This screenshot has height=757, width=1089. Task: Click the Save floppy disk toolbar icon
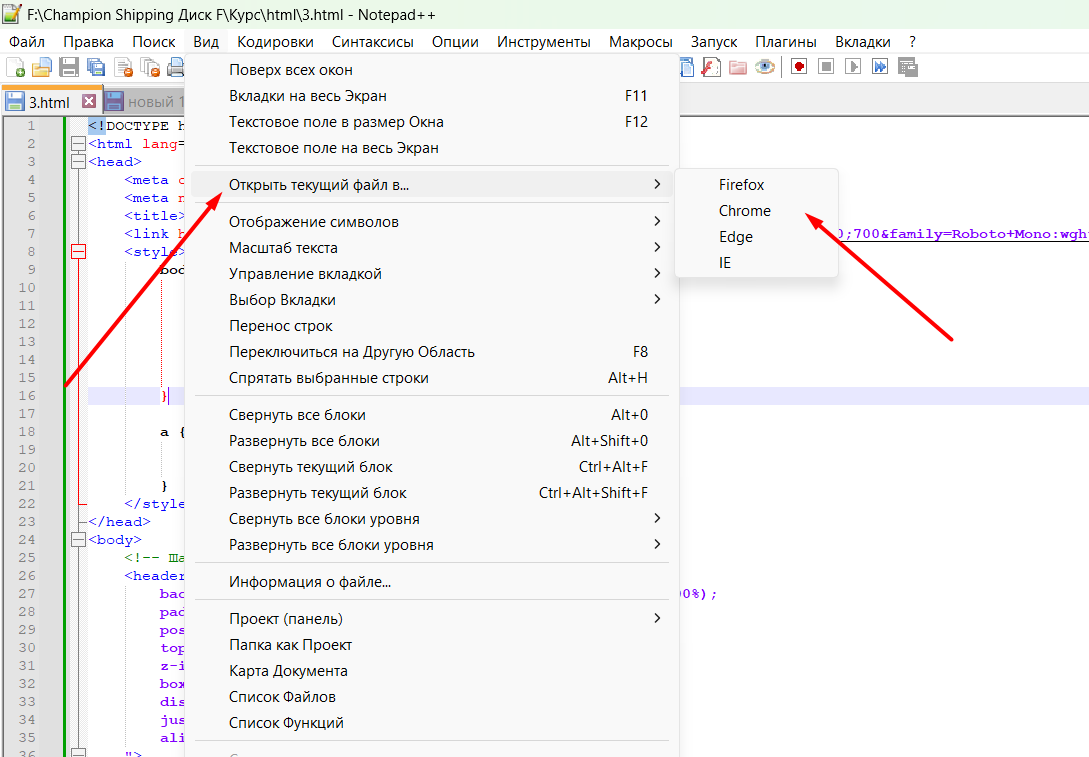pyautogui.click(x=69, y=67)
